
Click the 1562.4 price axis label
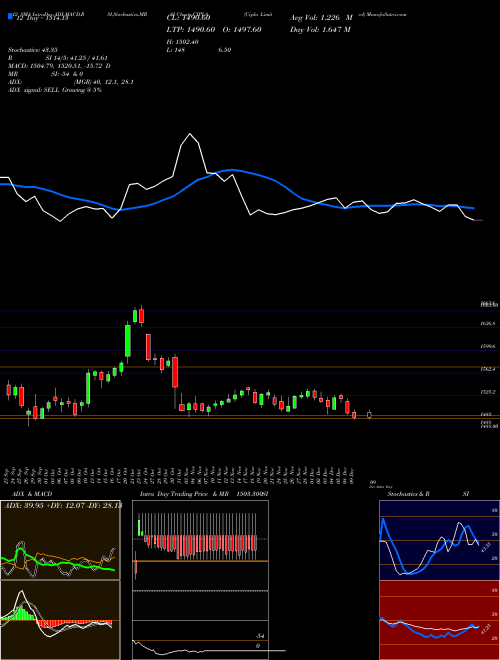[488, 369]
